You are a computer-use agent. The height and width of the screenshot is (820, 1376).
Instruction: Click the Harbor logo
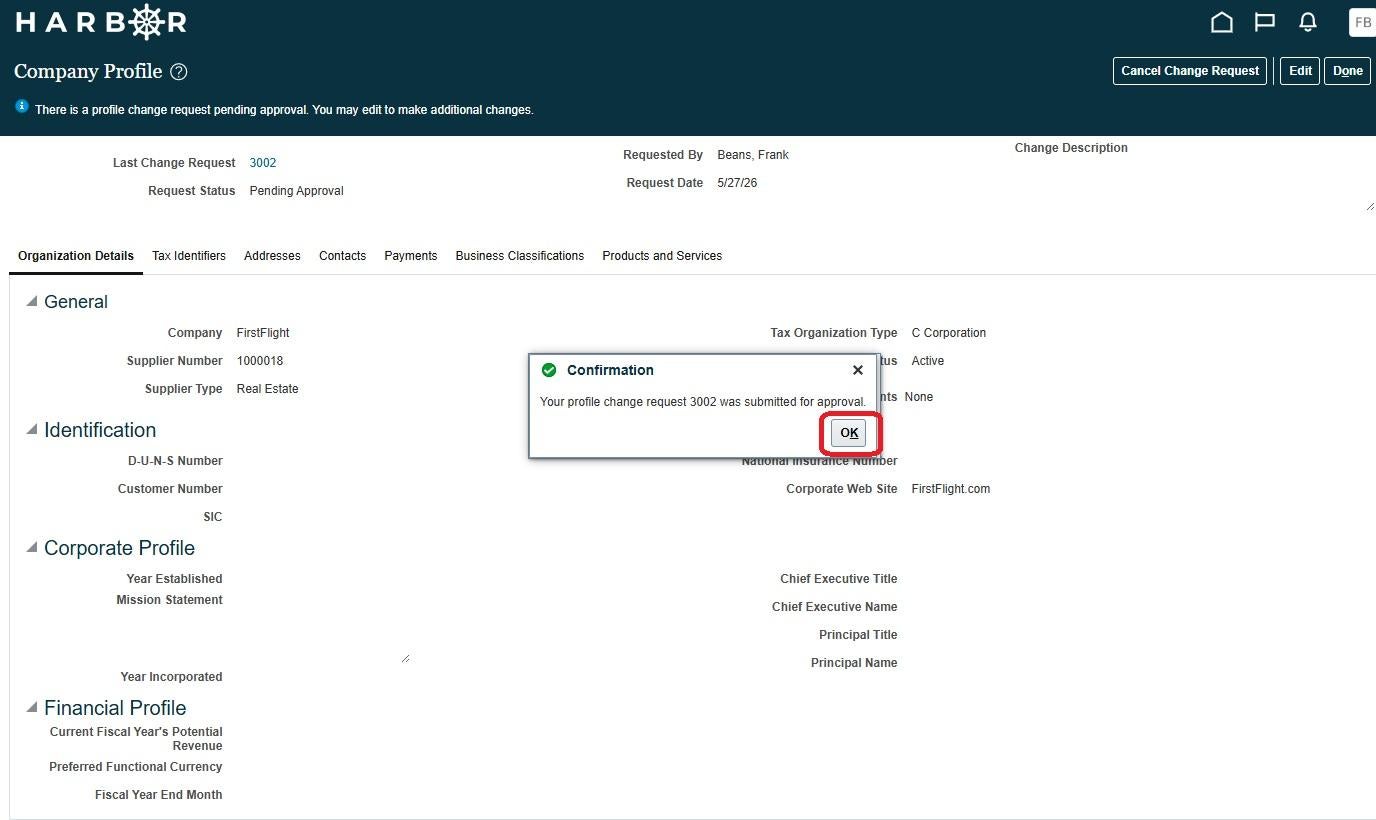101,22
